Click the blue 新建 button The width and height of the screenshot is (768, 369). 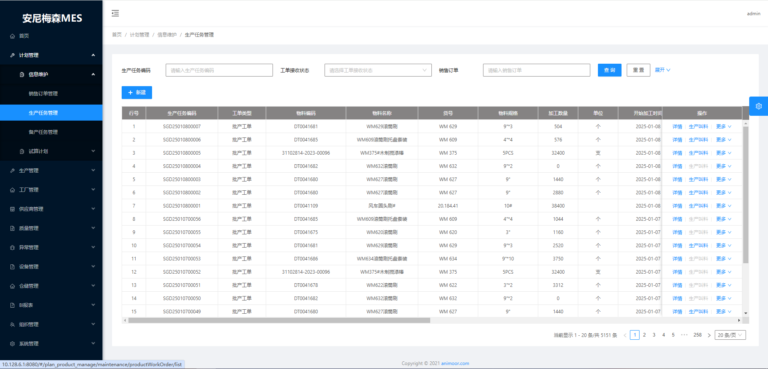coord(137,93)
